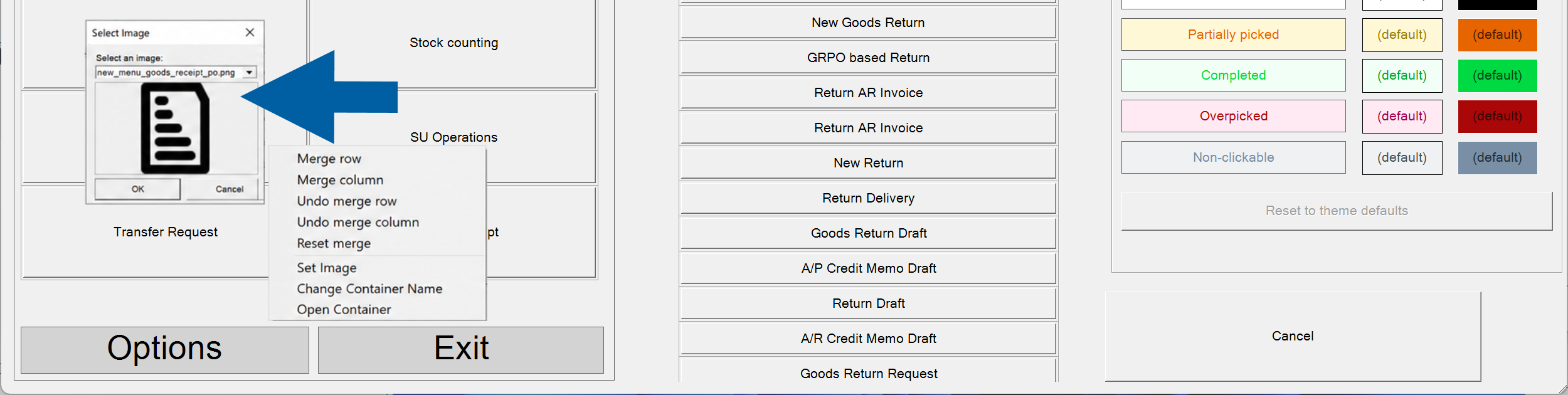Click Reset to theme defaults

click(x=1337, y=211)
